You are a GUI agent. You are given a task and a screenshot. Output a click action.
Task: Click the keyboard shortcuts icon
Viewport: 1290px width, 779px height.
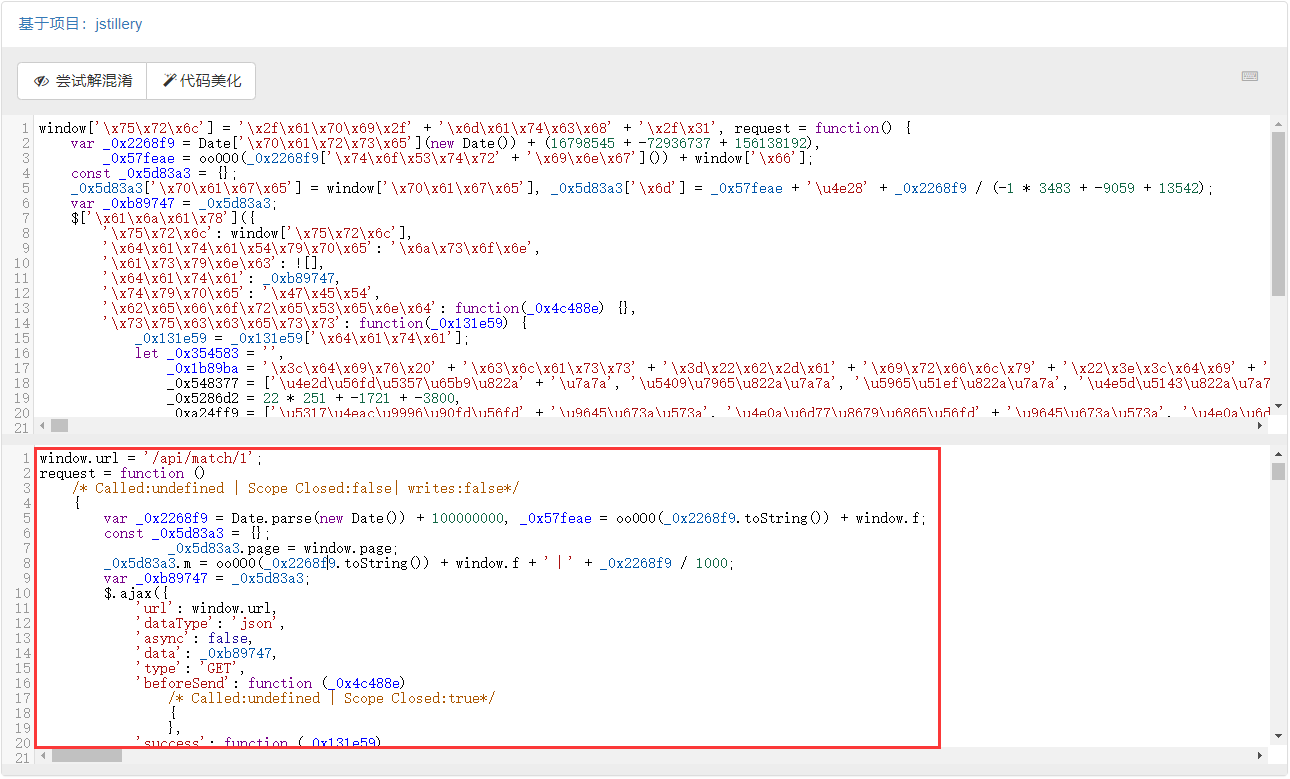tap(1249, 77)
